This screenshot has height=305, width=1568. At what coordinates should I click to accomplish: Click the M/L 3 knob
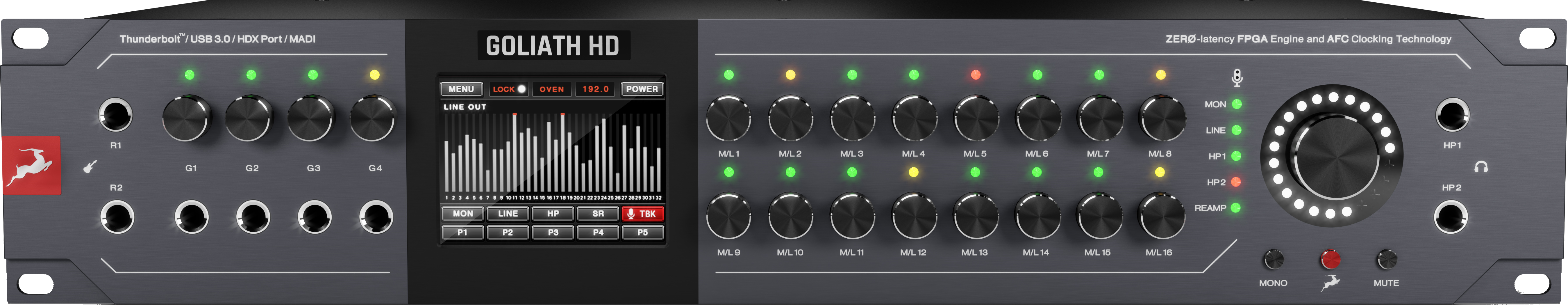point(852,118)
